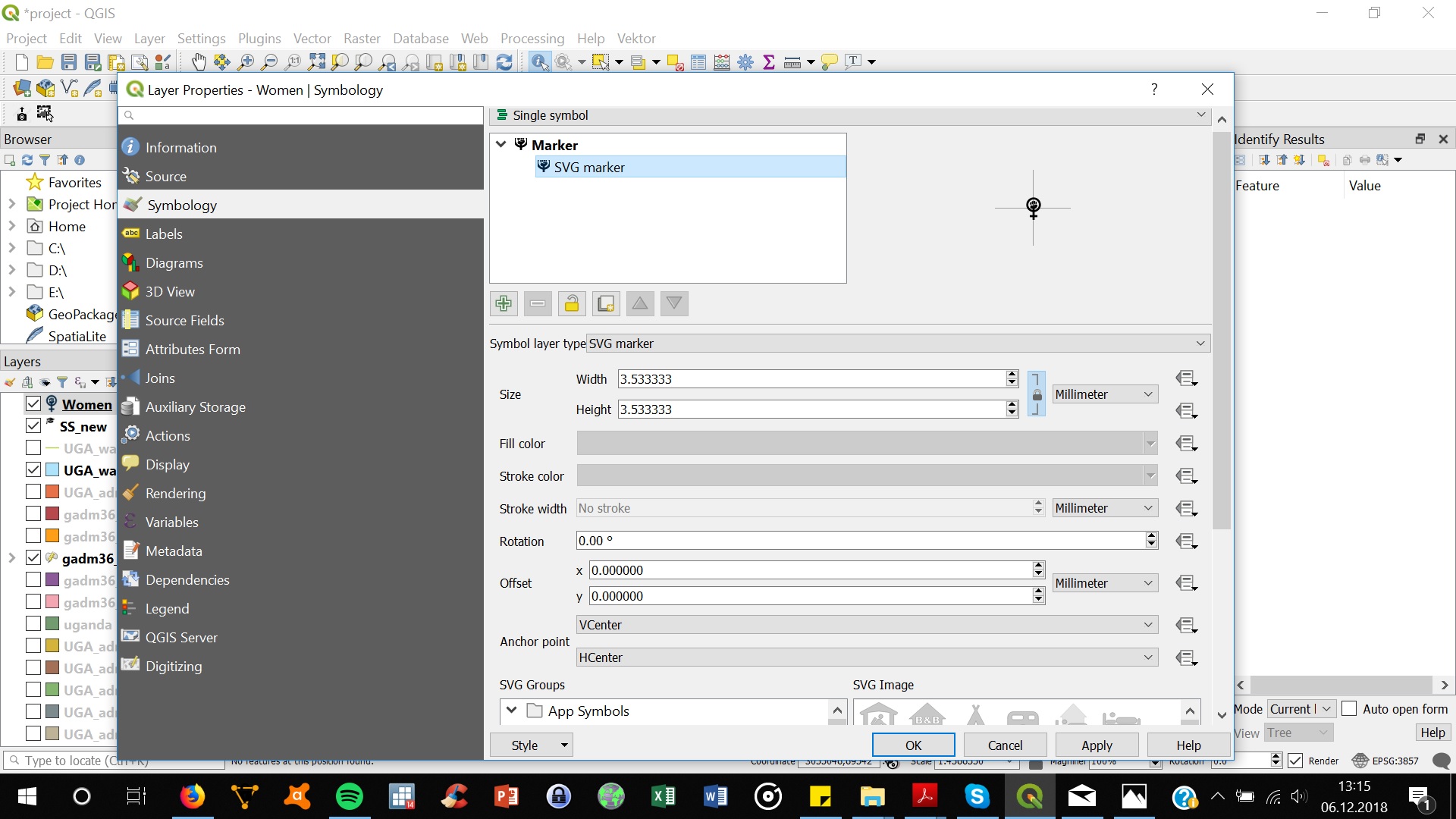Viewport: 1456px width, 819px height.
Task: Open Symbol layer type dropdown
Action: coord(898,344)
